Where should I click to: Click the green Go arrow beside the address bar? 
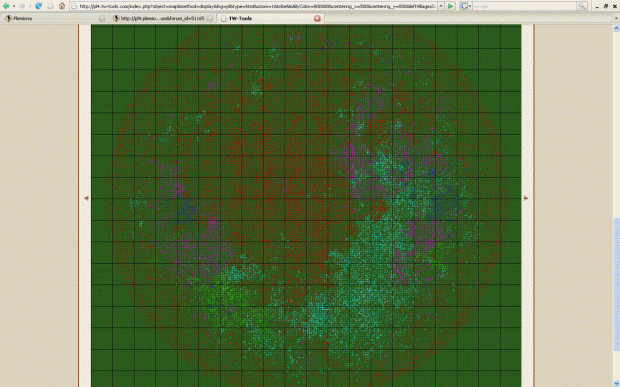tap(450, 6)
